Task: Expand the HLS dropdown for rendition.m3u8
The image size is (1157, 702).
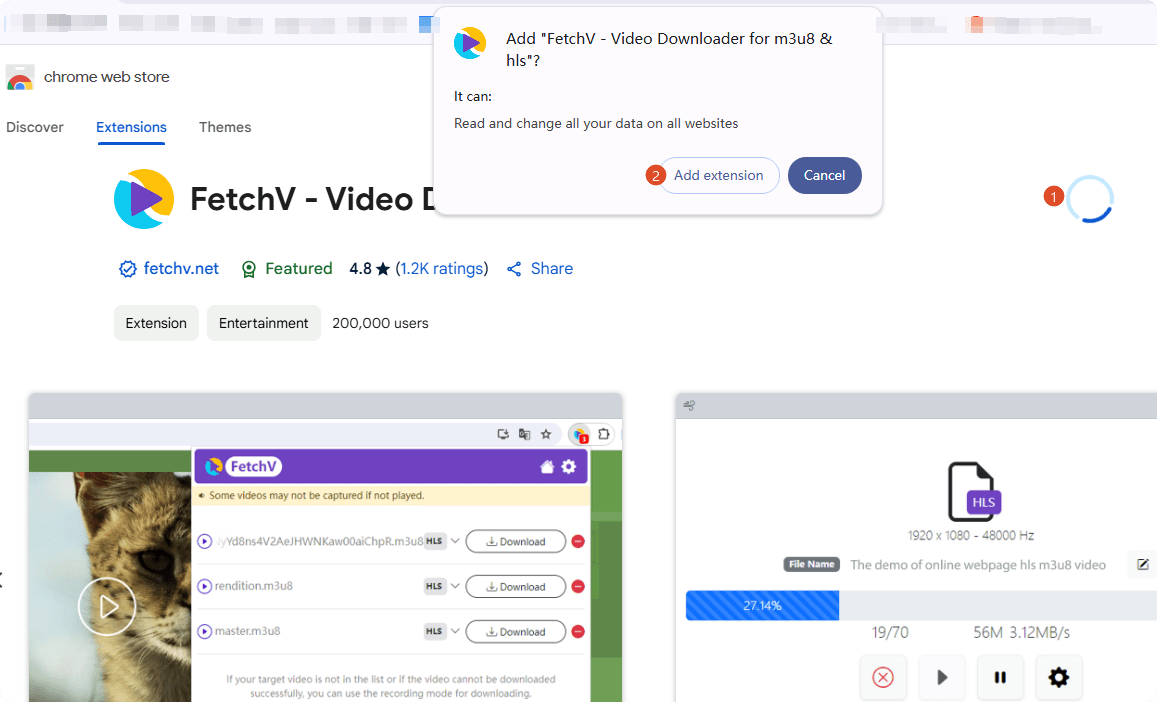Action: (x=455, y=586)
